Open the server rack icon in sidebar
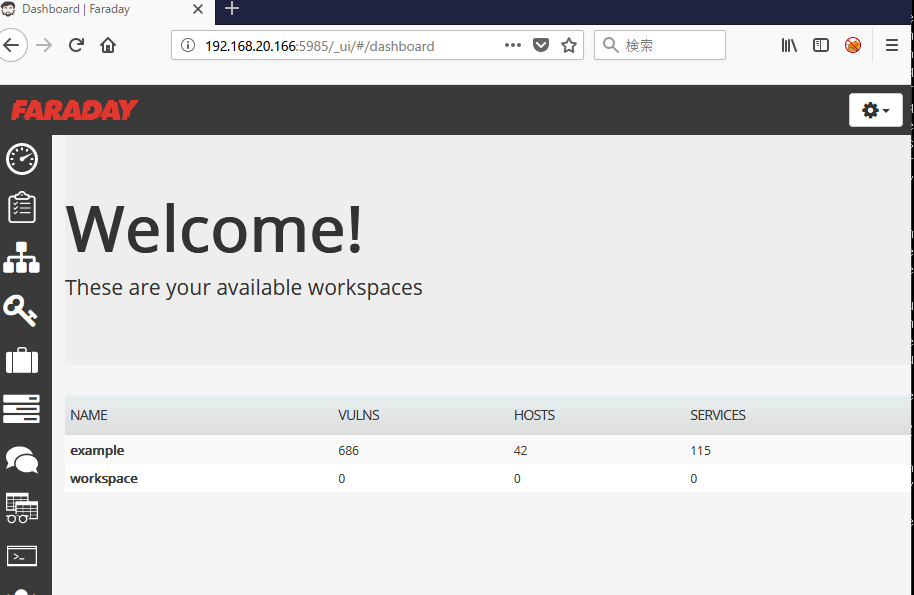This screenshot has height=595, width=914. click(x=22, y=409)
